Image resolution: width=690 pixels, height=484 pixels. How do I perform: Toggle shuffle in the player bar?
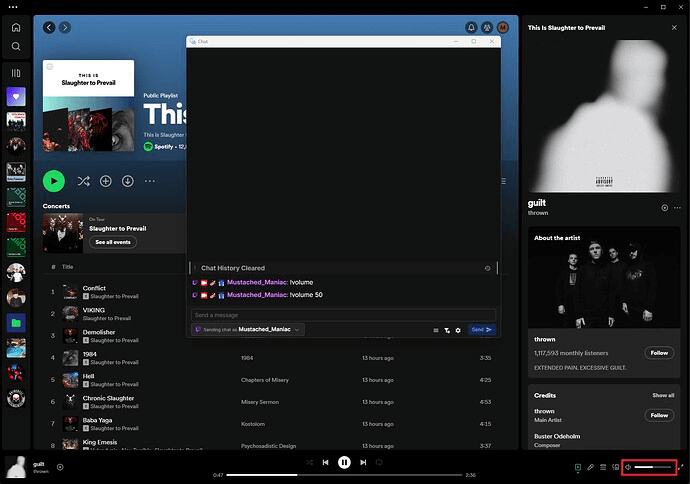coord(310,462)
